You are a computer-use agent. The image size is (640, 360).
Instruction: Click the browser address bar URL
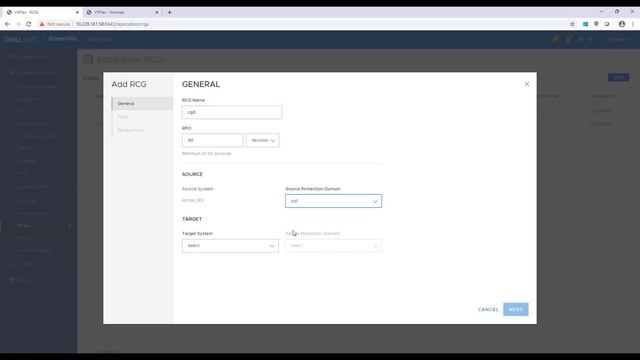(112, 24)
